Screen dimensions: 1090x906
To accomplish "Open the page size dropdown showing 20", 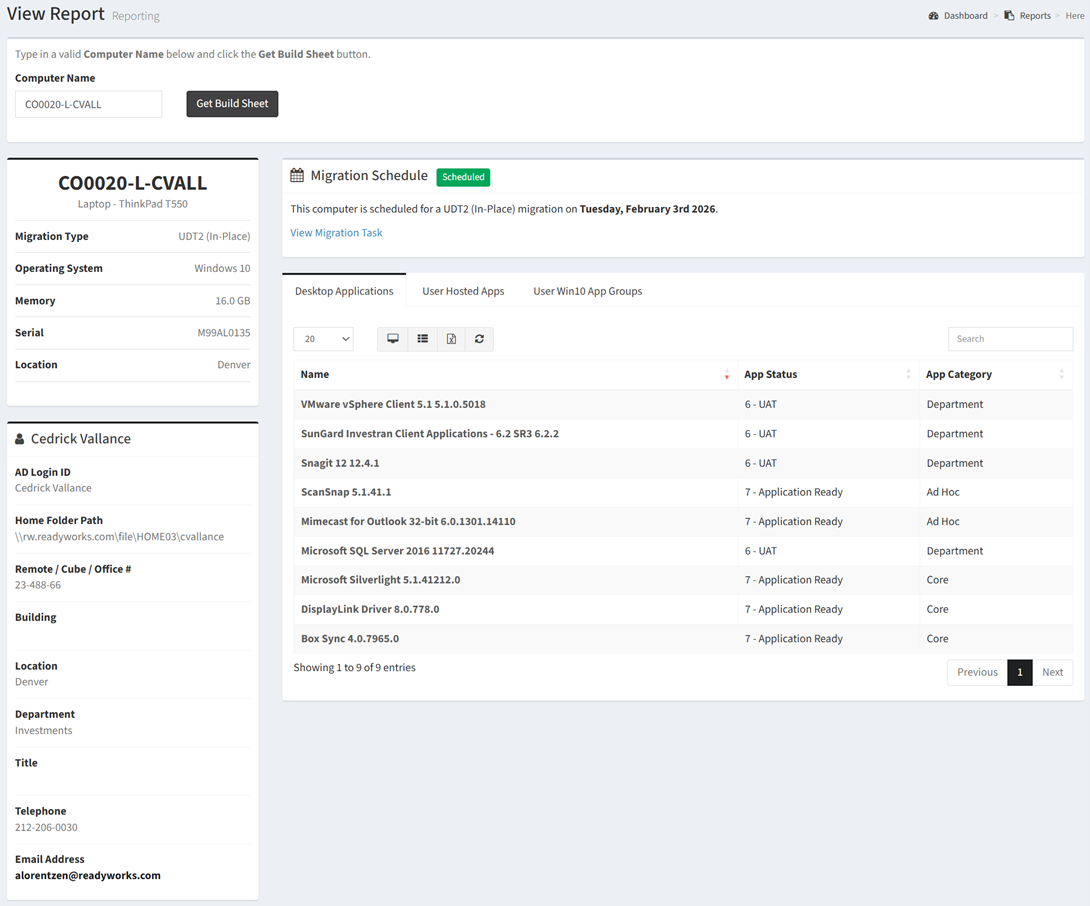I will click(323, 339).
